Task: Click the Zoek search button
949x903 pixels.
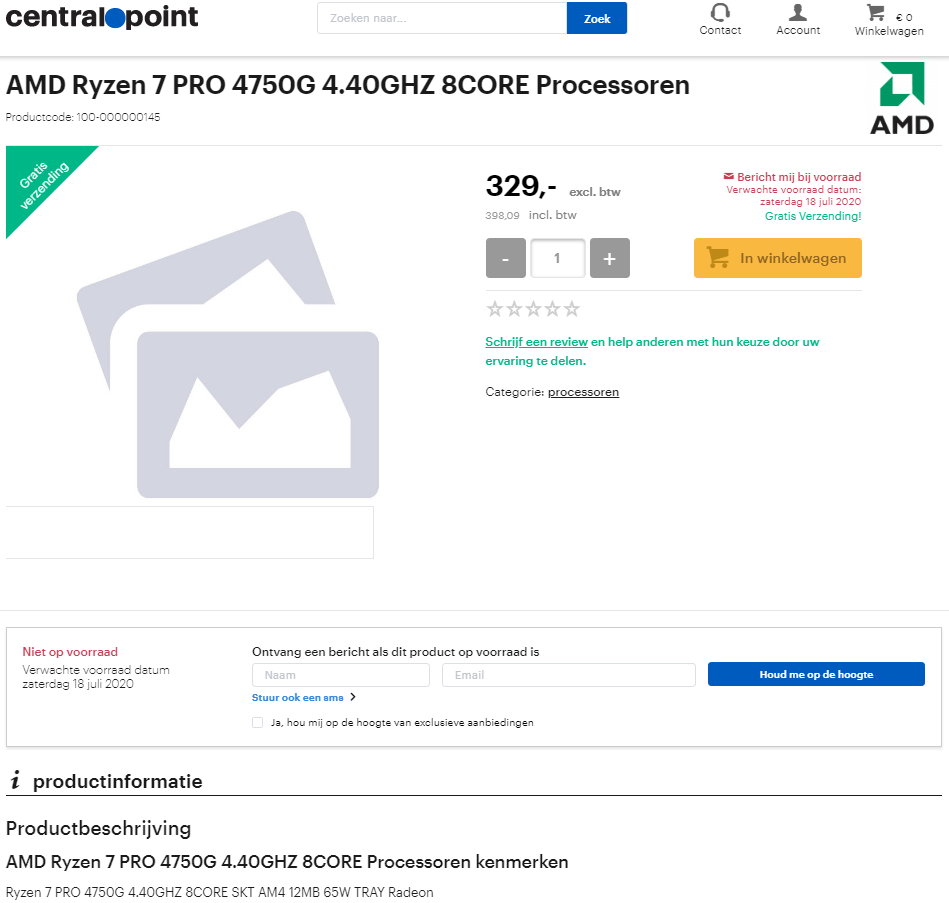Action: click(x=597, y=18)
